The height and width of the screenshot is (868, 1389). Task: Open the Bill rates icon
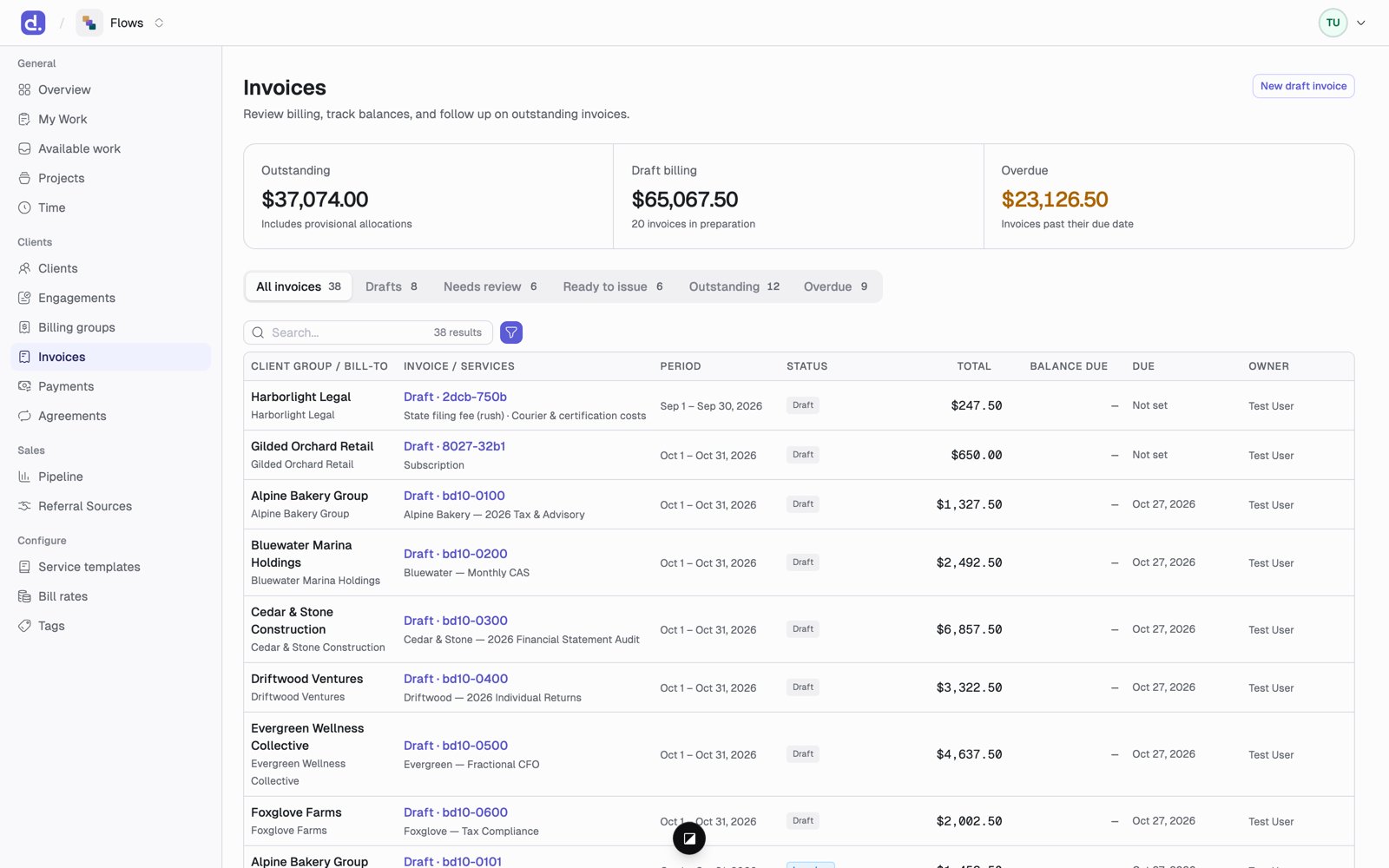[x=24, y=596]
